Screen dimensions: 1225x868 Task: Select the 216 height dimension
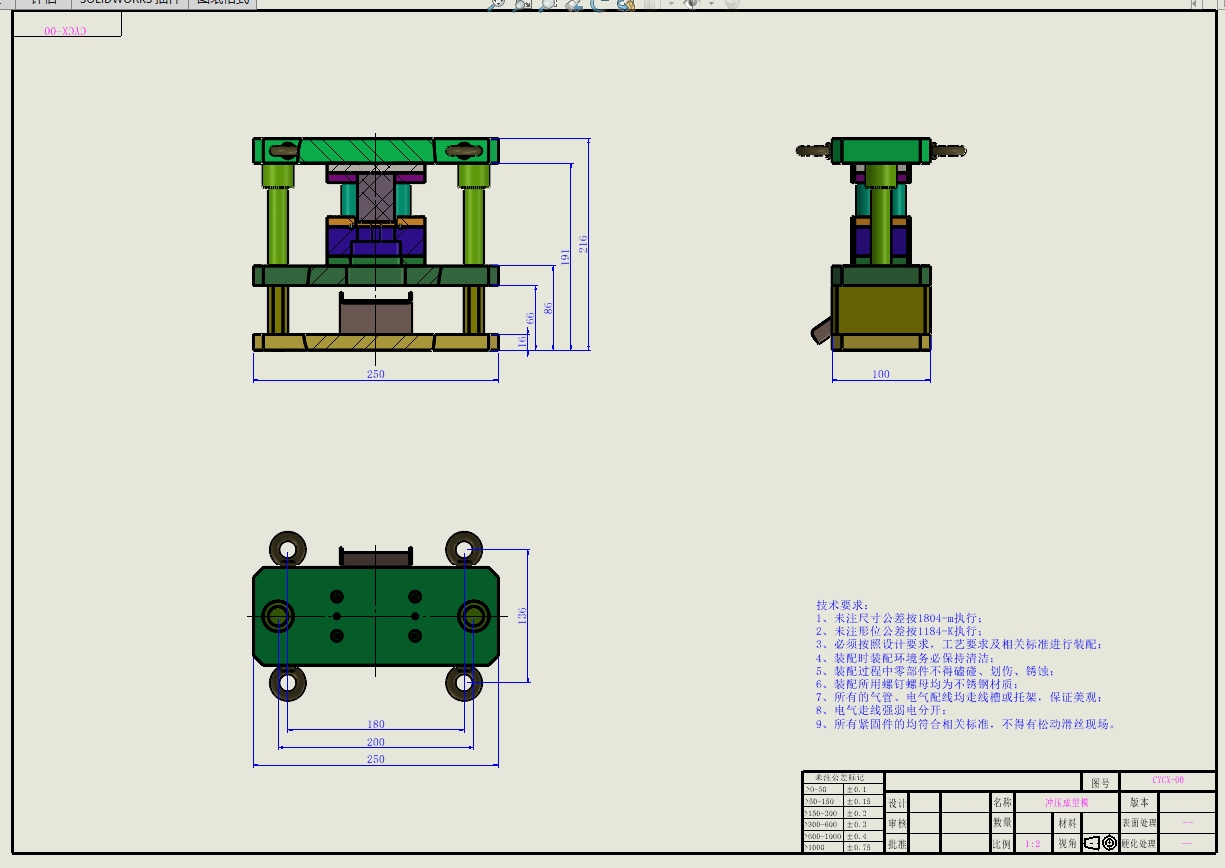click(x=584, y=243)
